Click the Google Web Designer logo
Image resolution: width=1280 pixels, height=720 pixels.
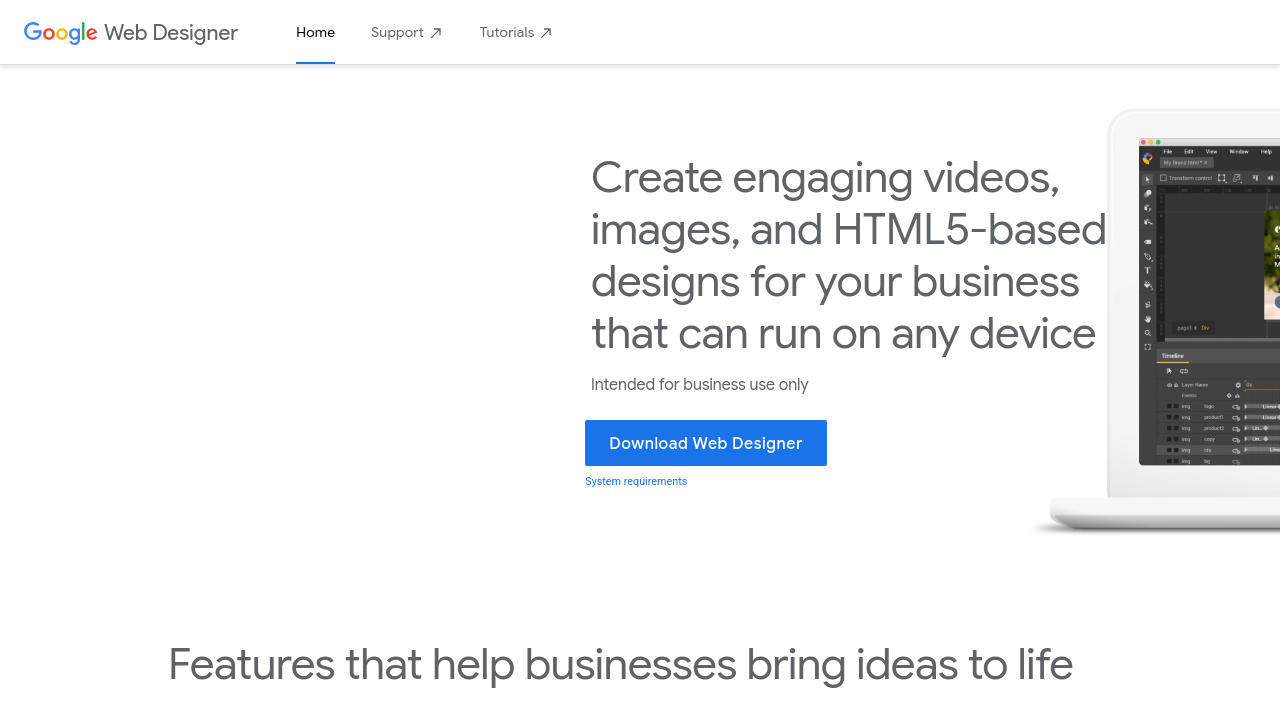131,32
